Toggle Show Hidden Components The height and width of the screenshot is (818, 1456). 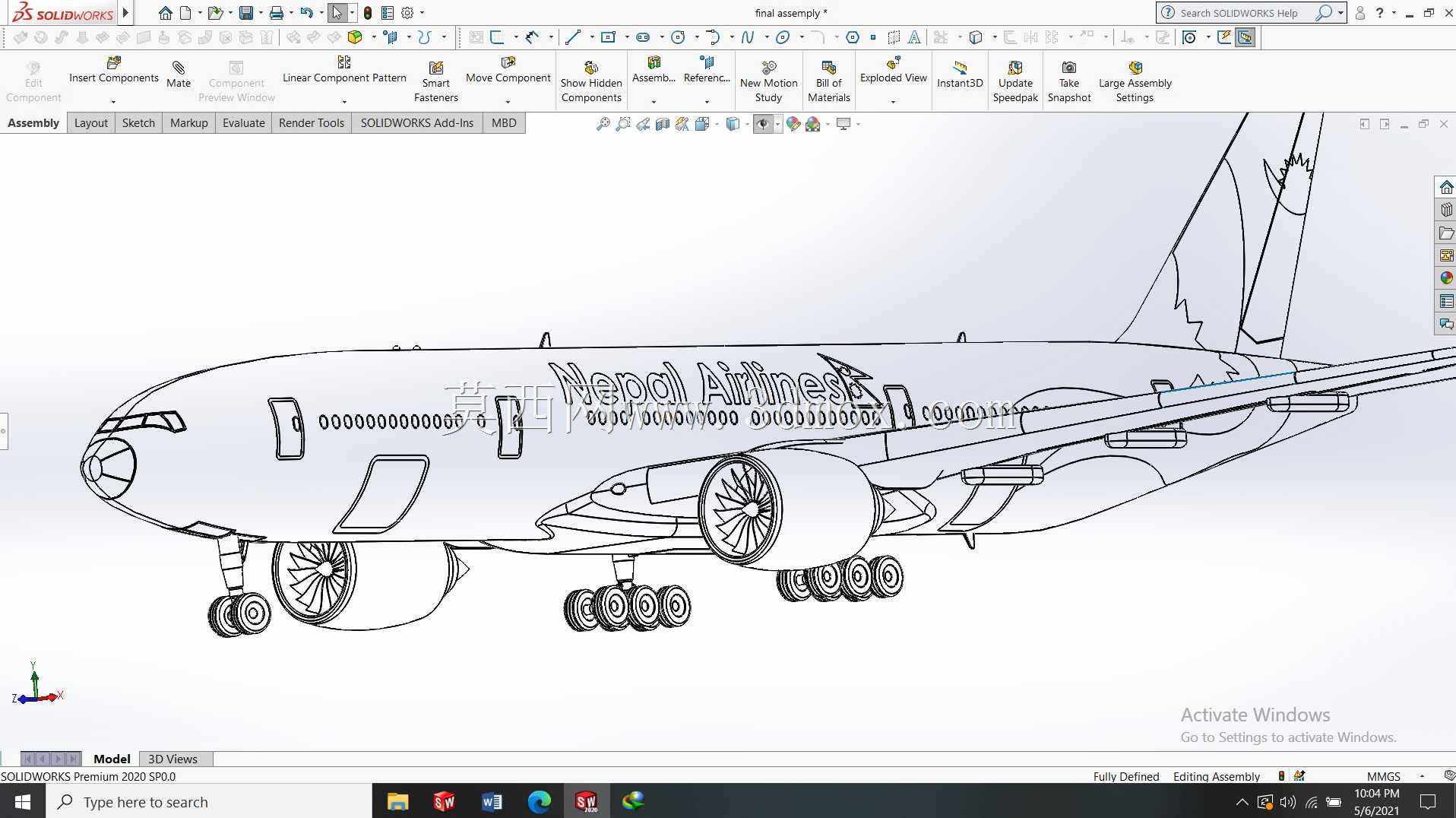coord(591,81)
